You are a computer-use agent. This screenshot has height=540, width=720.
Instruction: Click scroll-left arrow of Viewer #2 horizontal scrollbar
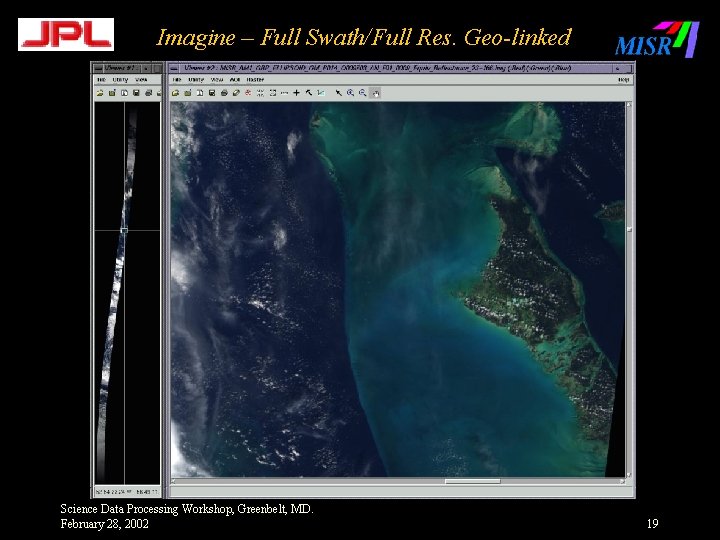pyautogui.click(x=174, y=481)
